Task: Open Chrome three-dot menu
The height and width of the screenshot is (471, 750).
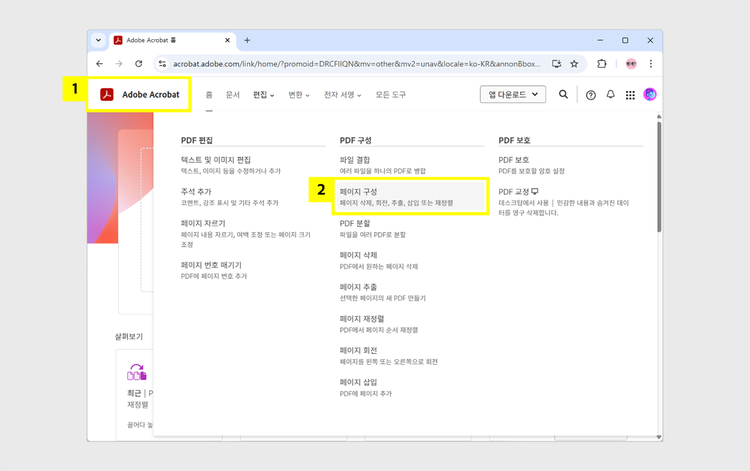Action: point(651,64)
